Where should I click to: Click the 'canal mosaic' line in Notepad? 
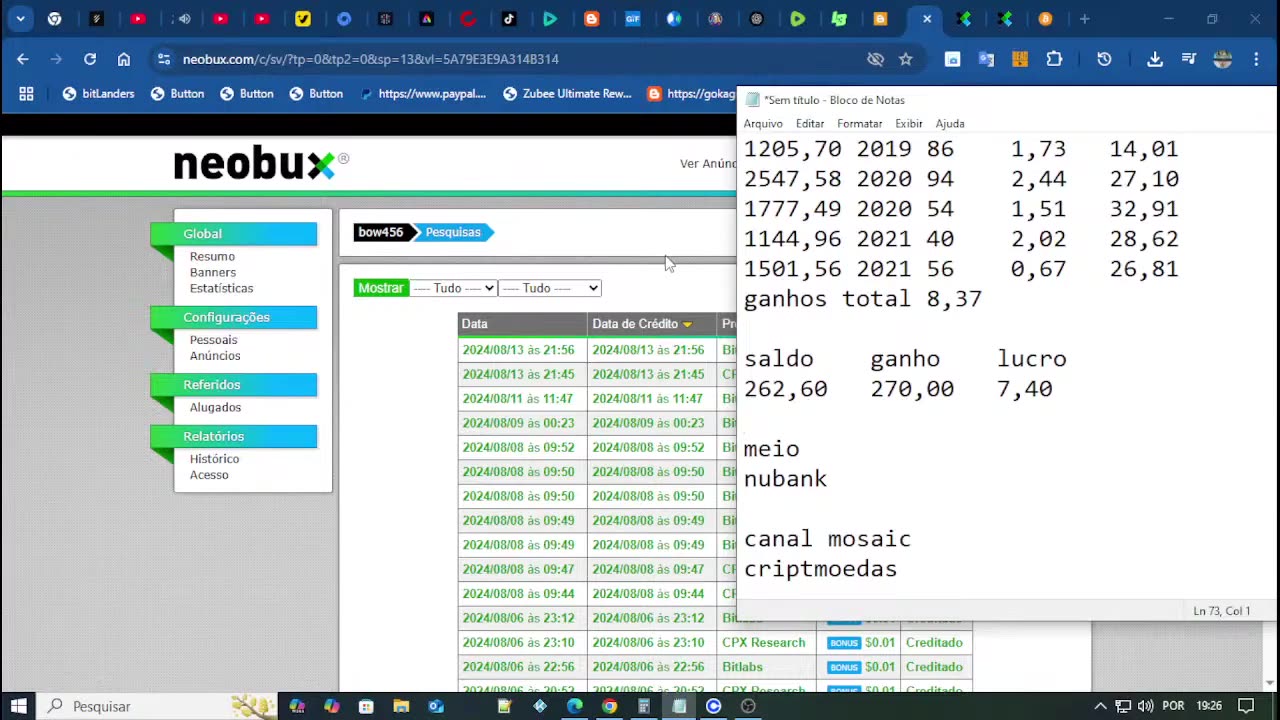828,539
